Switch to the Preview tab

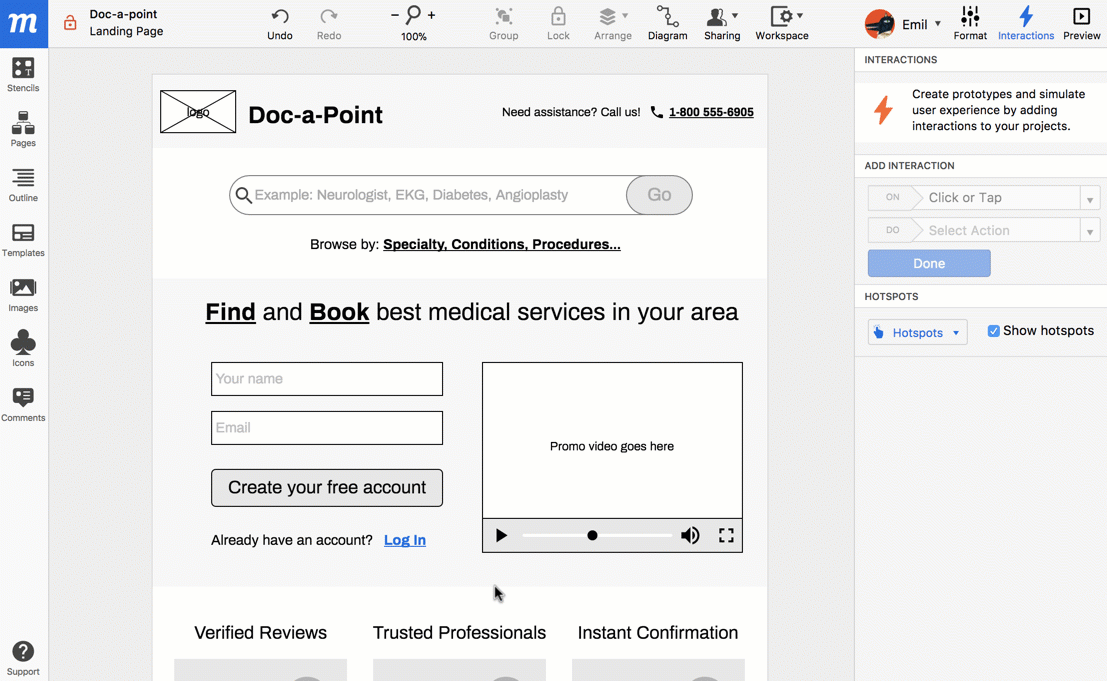(x=1081, y=23)
